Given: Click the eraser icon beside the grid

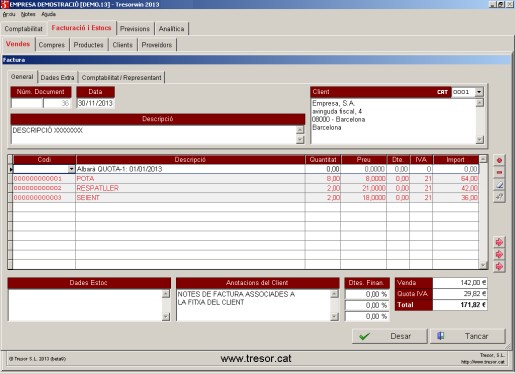Looking at the screenshot, I should [499, 185].
